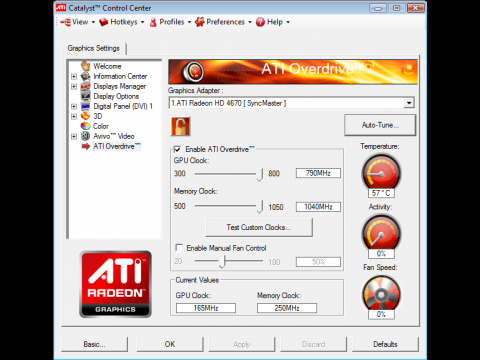Click the View menu icon

(65, 22)
